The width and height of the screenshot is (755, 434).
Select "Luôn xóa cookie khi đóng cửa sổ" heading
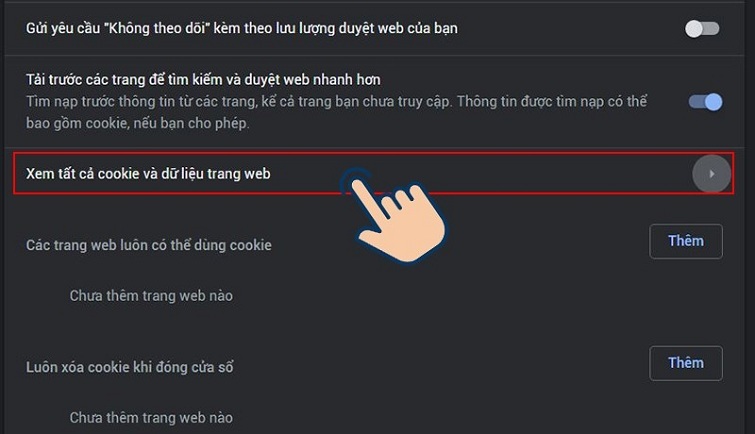[x=130, y=367]
